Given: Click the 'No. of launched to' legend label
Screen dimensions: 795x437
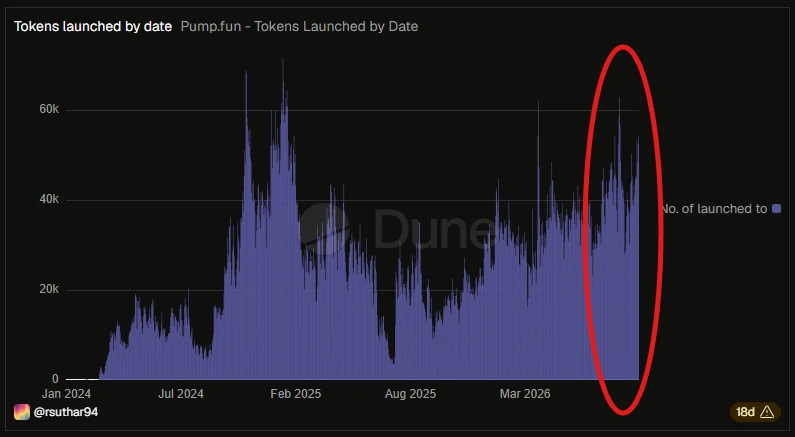Looking at the screenshot, I should pyautogui.click(x=714, y=208).
